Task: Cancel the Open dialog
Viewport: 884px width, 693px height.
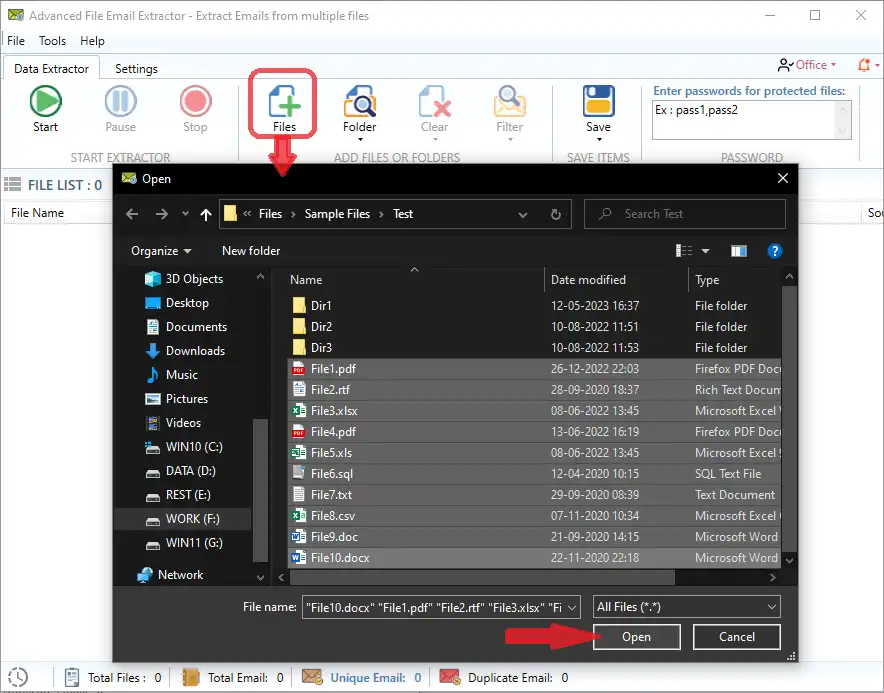Action: (736, 637)
